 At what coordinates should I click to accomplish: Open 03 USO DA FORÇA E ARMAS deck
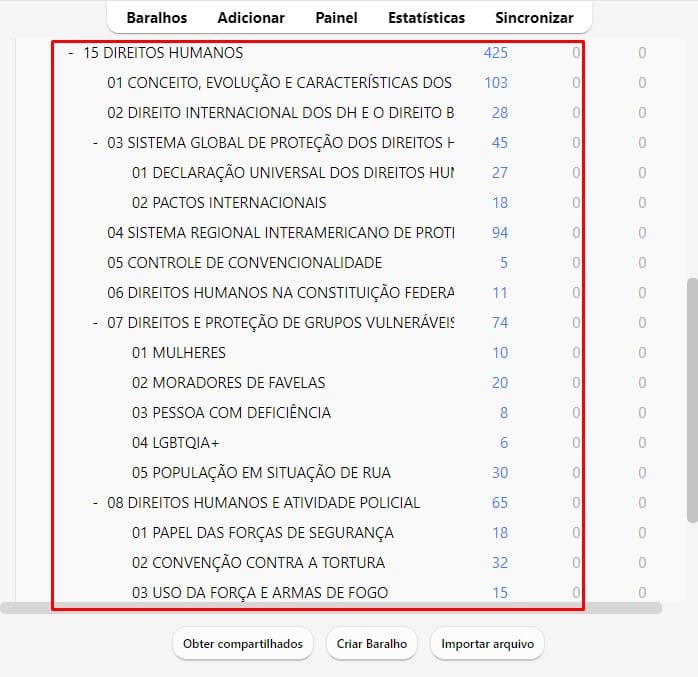point(260,593)
